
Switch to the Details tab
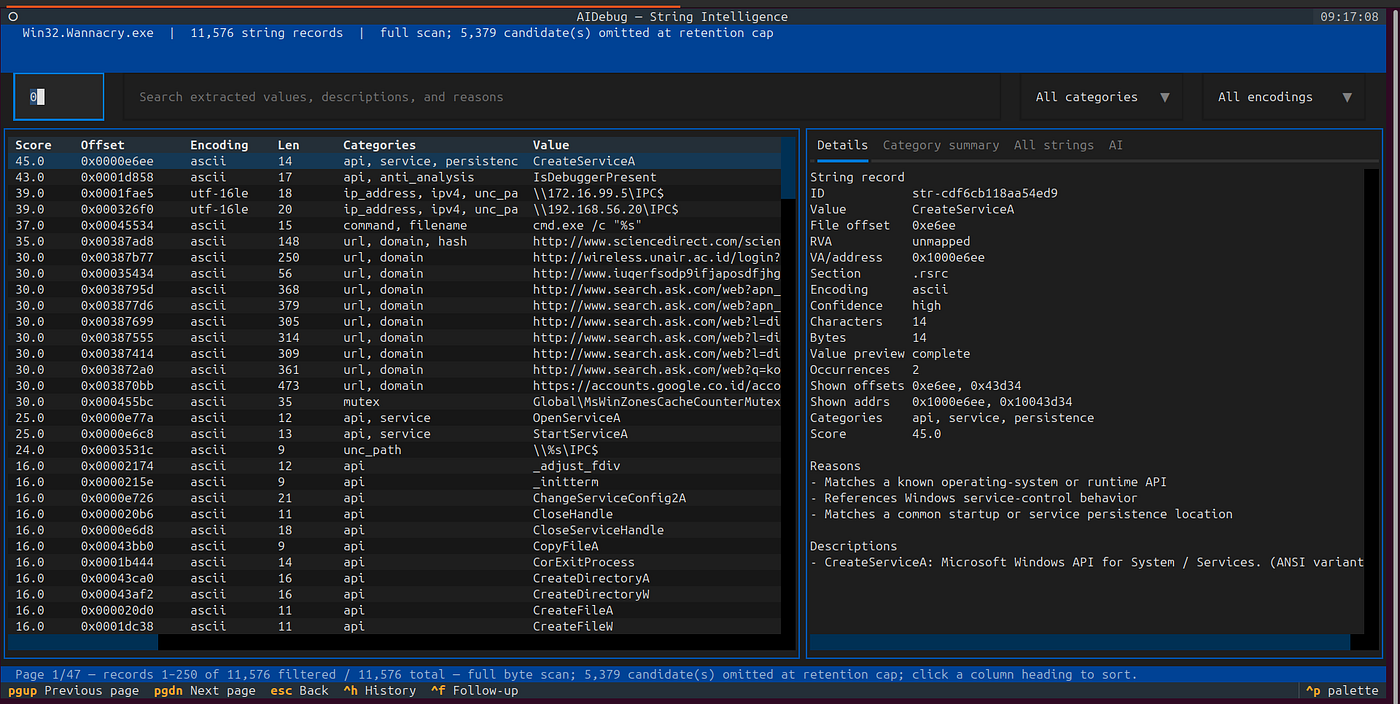click(842, 145)
